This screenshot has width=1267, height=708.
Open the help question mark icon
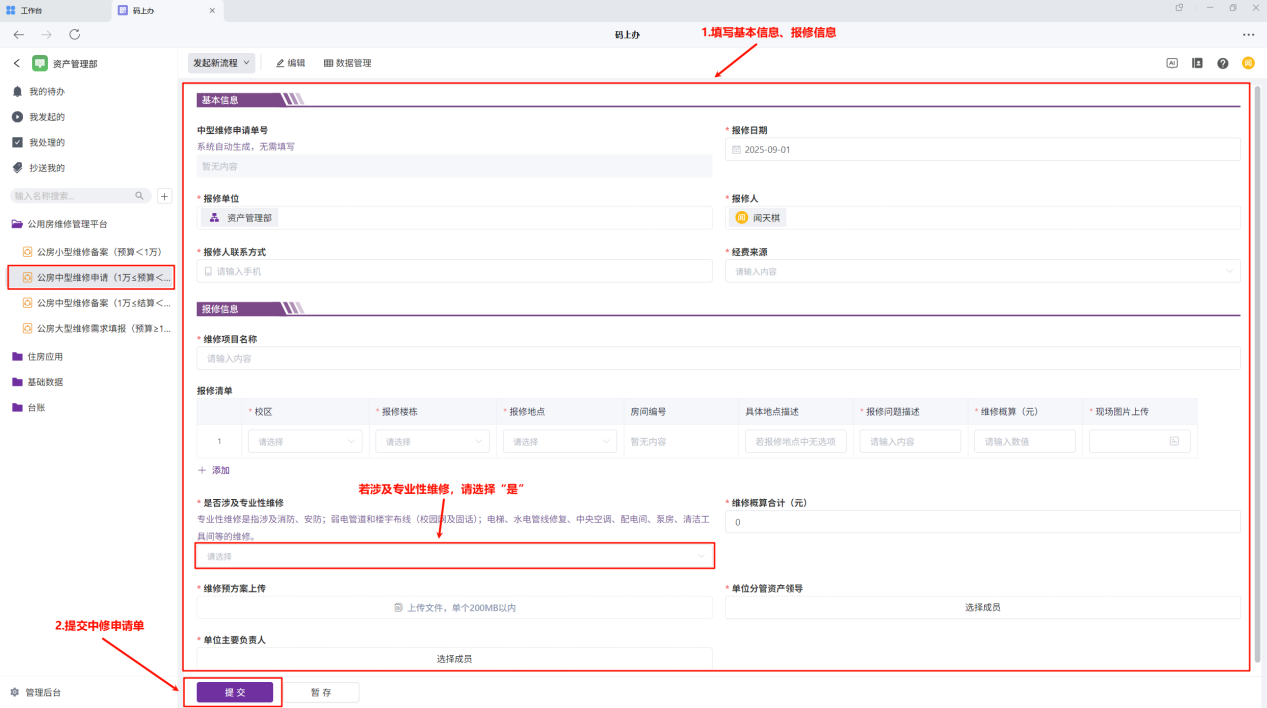click(1222, 63)
